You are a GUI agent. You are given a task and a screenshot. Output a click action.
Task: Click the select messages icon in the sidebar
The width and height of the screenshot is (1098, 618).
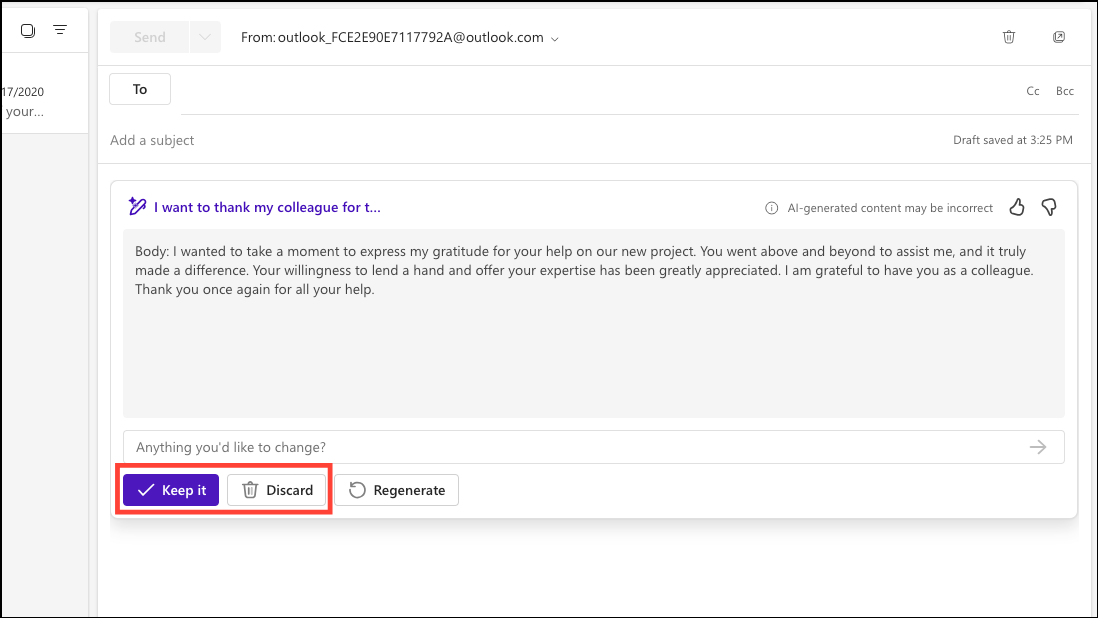[x=28, y=29]
